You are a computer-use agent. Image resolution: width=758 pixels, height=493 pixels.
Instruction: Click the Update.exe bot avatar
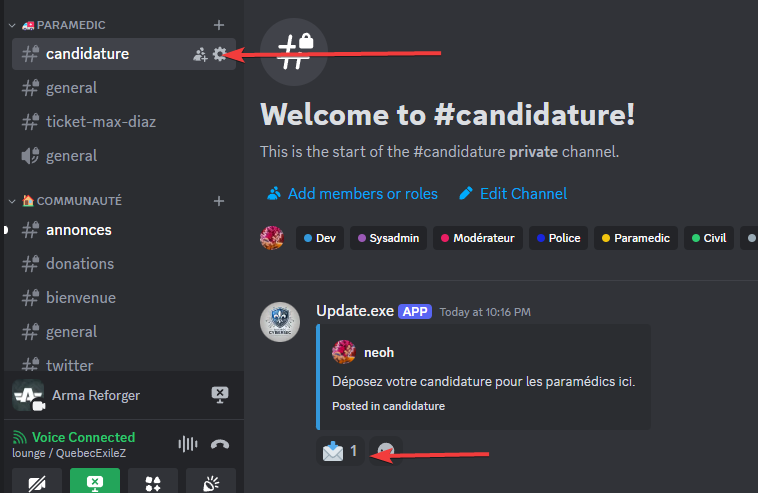coord(280,322)
